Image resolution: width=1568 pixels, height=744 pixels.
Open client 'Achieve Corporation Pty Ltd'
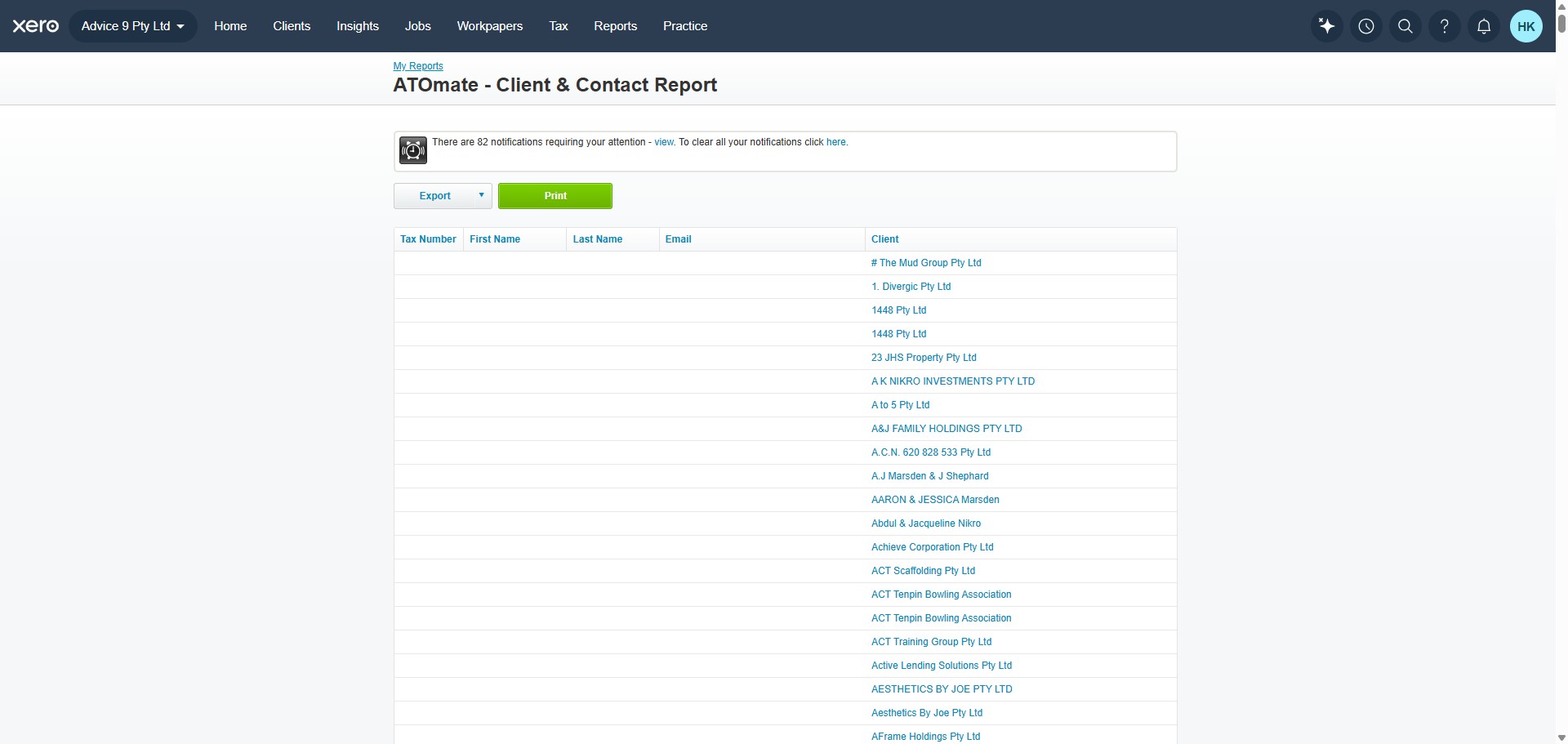(x=933, y=547)
